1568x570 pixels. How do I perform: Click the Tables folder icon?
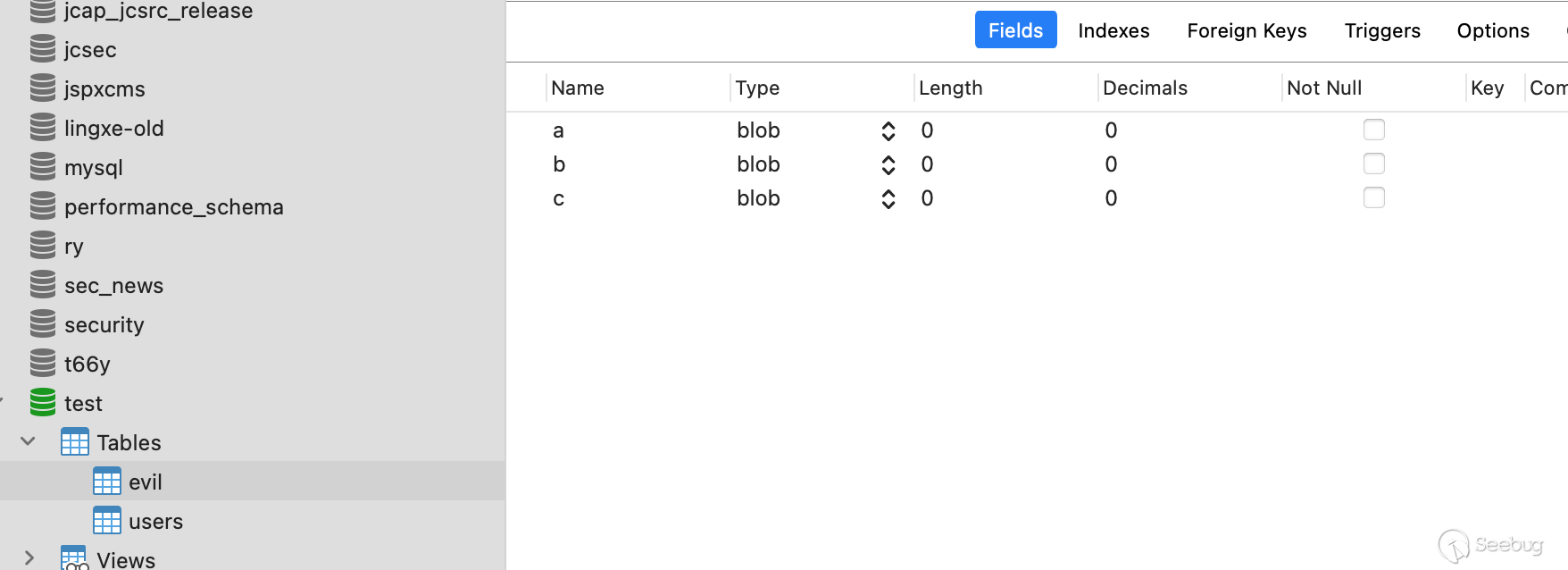click(x=75, y=442)
